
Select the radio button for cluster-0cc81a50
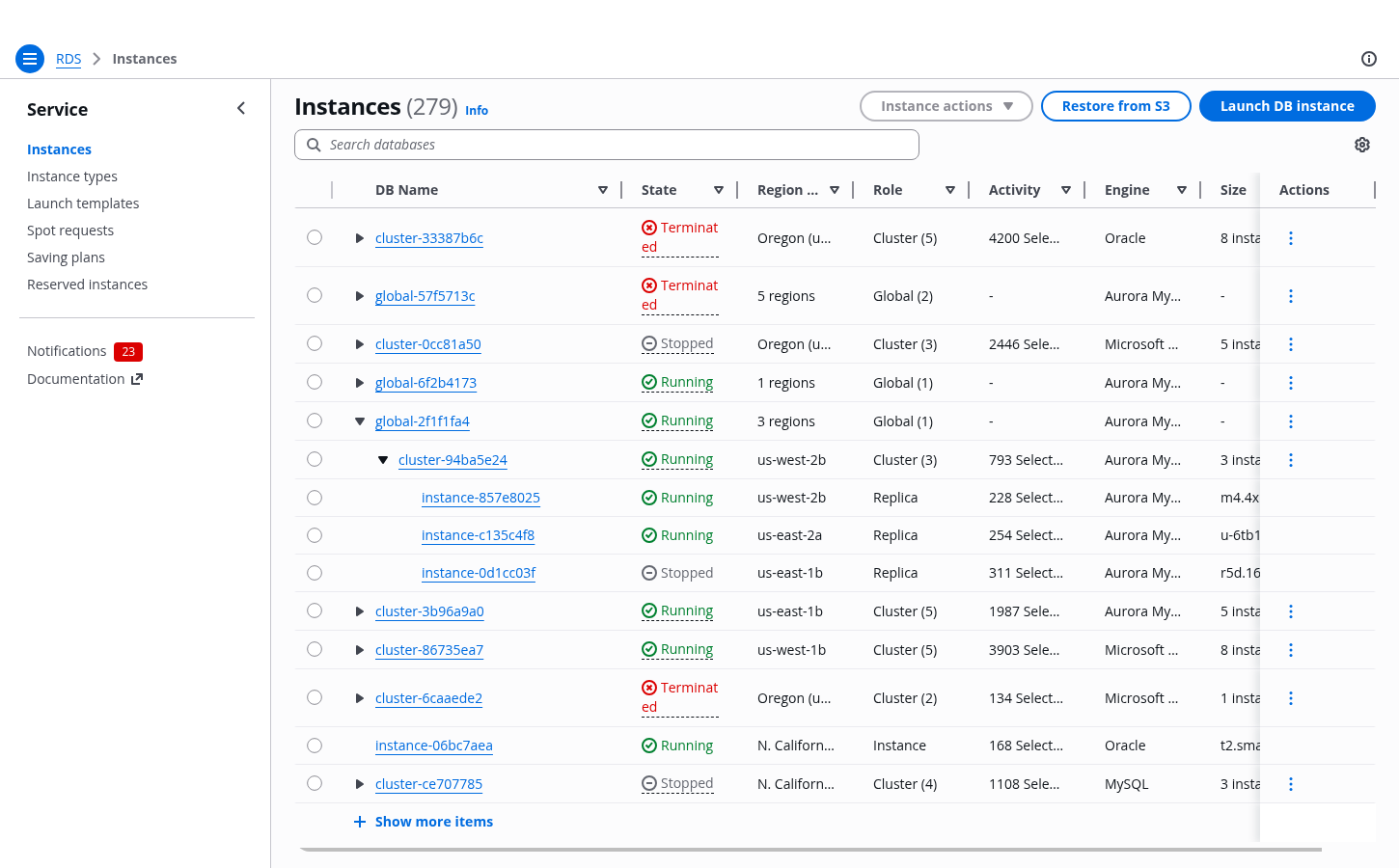[315, 343]
